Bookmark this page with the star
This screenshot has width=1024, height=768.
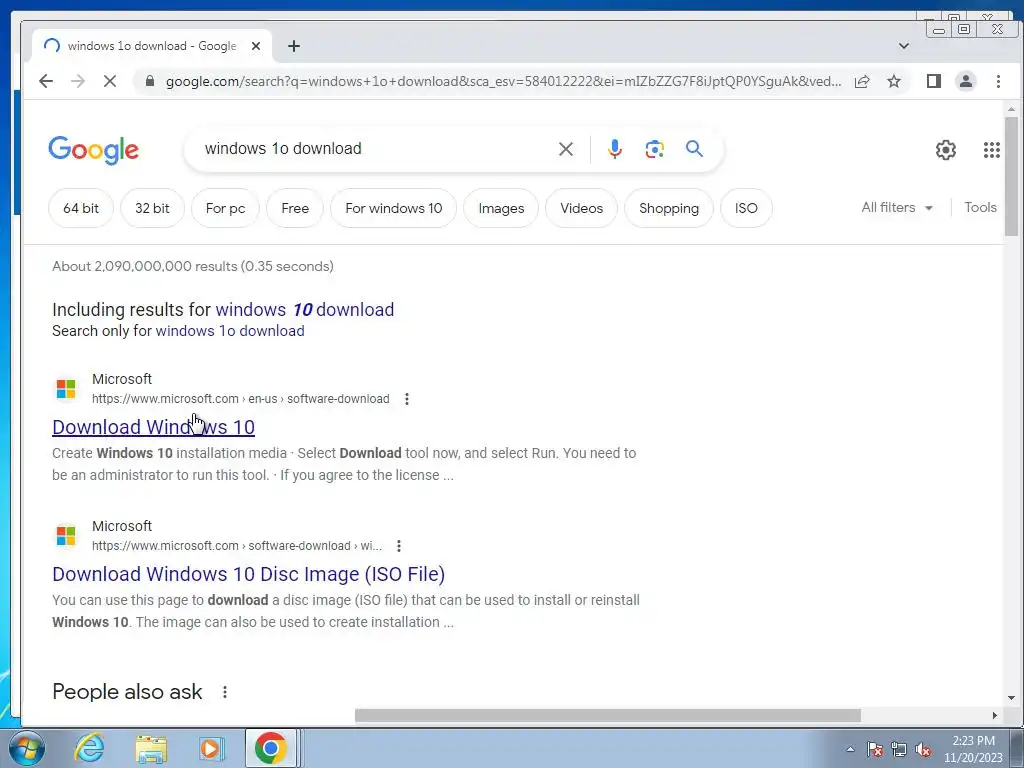[894, 81]
